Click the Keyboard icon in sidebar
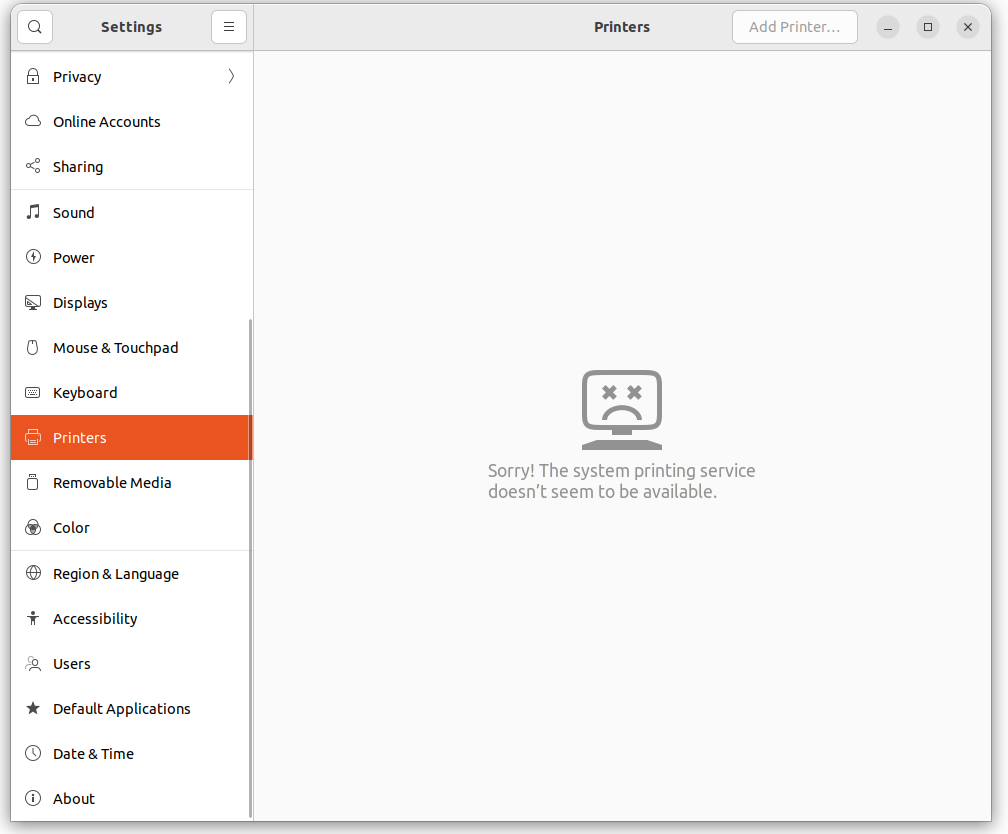Image resolution: width=1008 pixels, height=834 pixels. pyautogui.click(x=33, y=392)
